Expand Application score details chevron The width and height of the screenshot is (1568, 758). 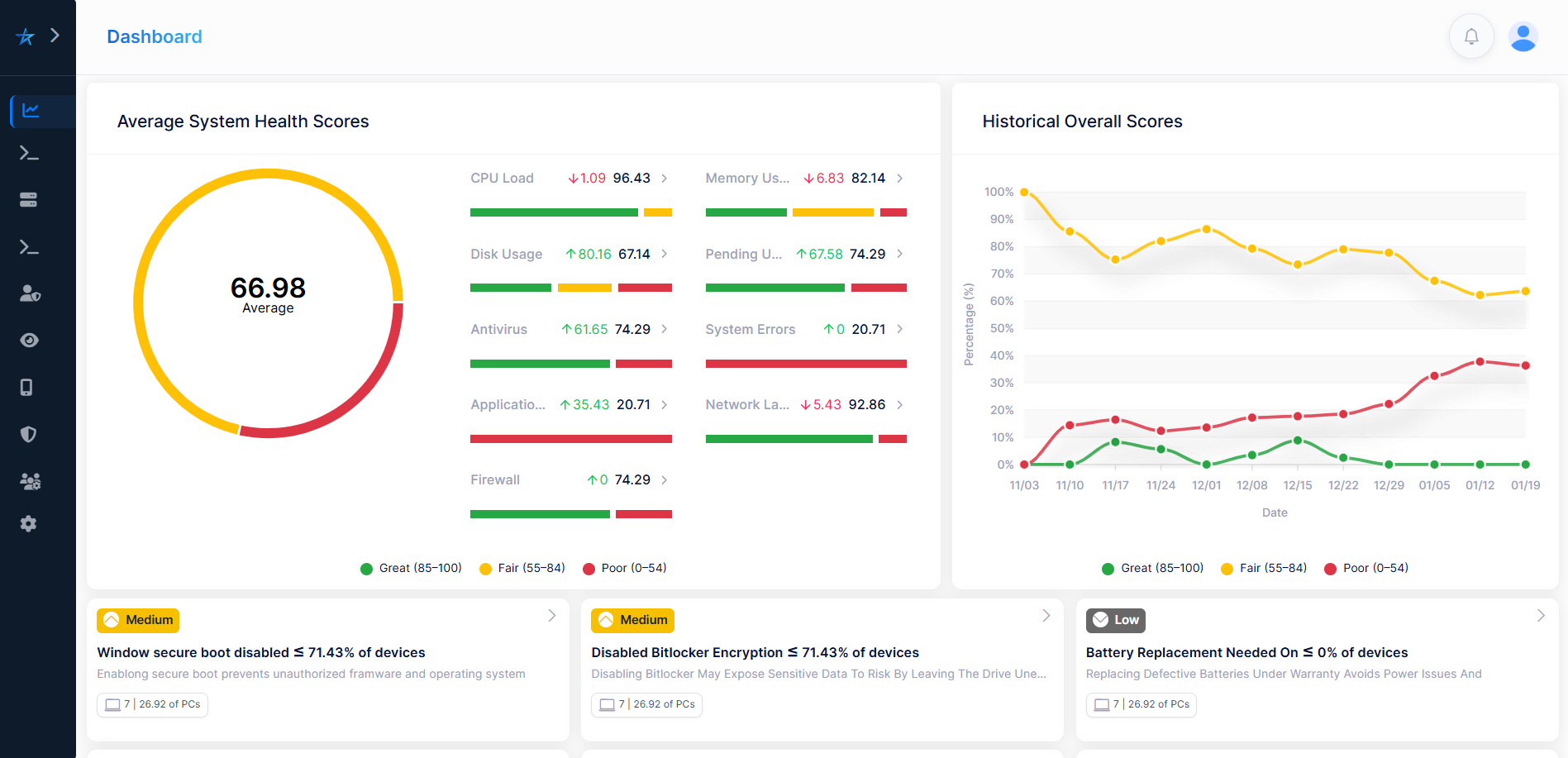coord(665,404)
